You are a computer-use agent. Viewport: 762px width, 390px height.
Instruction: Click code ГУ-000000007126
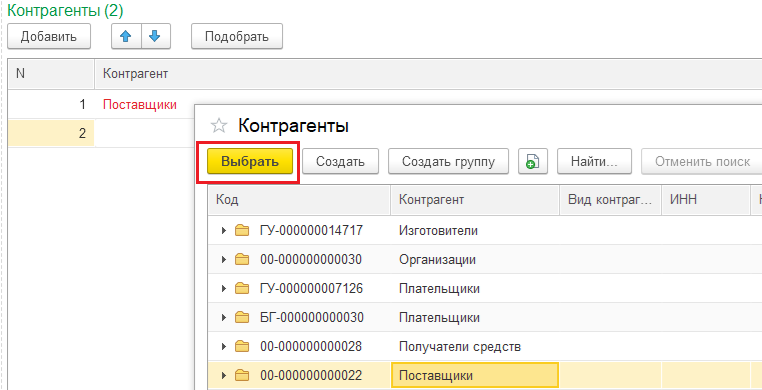pyautogui.click(x=312, y=288)
